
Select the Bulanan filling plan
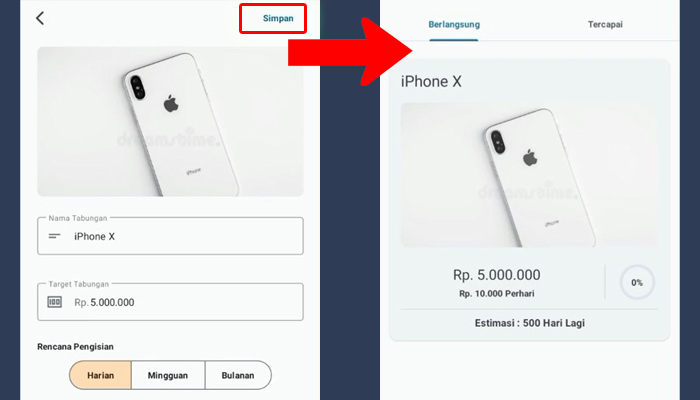point(238,375)
